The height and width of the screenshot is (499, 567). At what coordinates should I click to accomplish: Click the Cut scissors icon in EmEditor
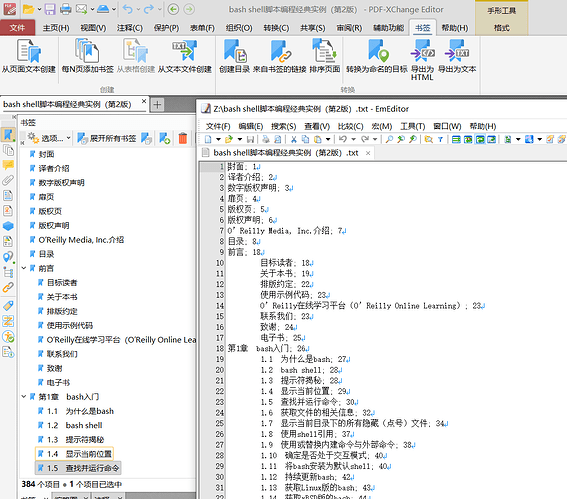click(294, 139)
